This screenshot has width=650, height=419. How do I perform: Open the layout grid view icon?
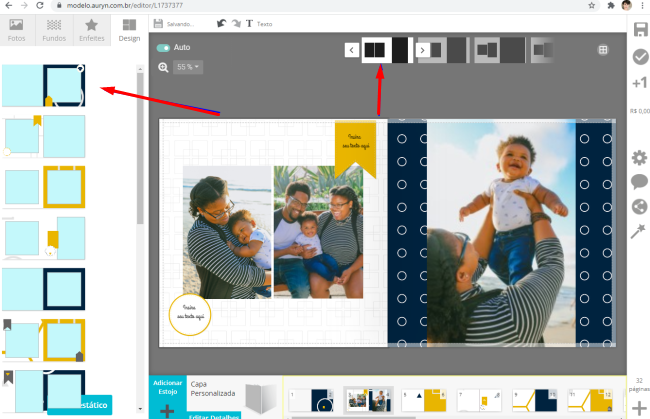pos(603,50)
